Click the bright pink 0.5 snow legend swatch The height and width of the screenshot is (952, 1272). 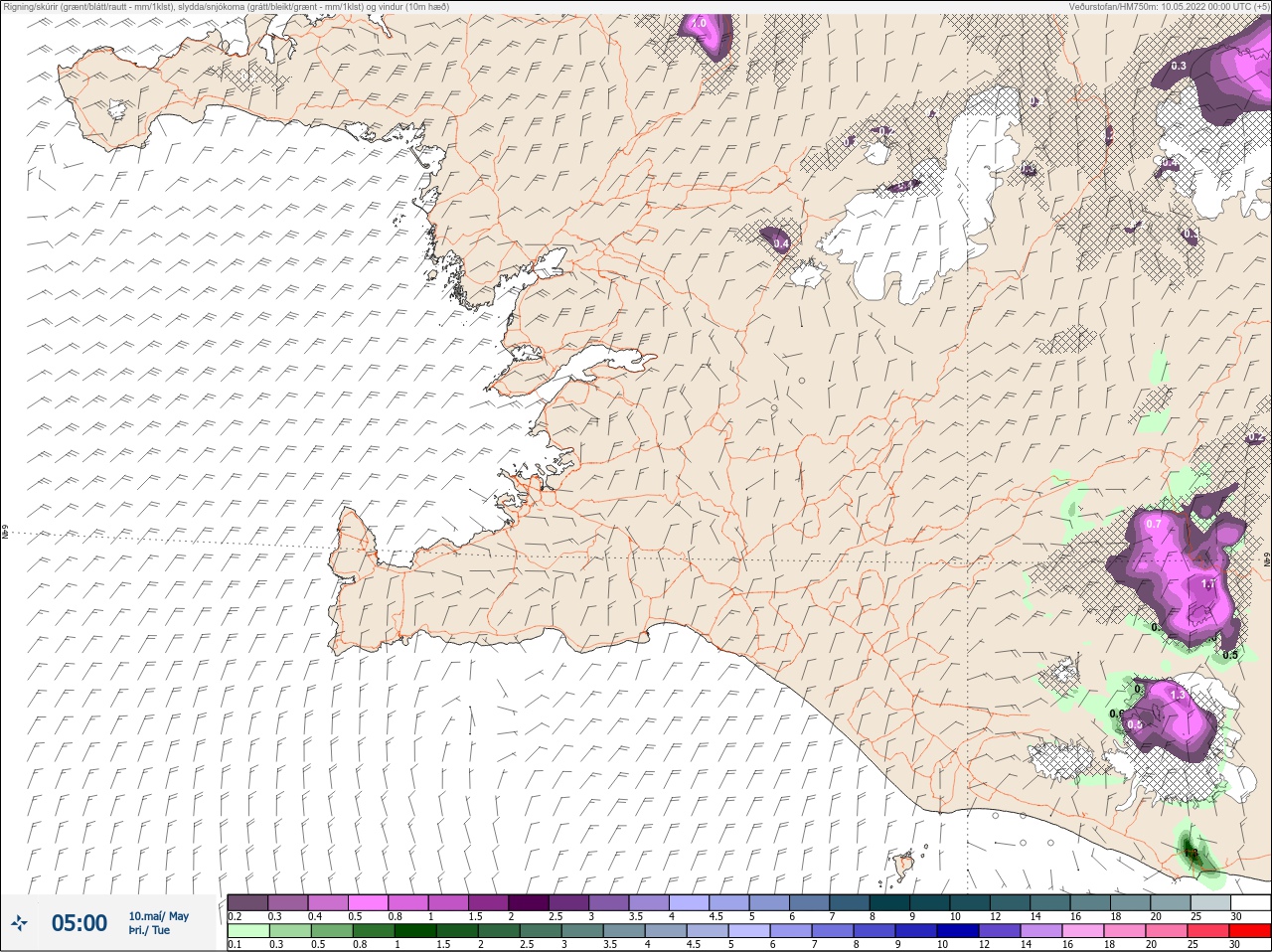[x=368, y=902]
